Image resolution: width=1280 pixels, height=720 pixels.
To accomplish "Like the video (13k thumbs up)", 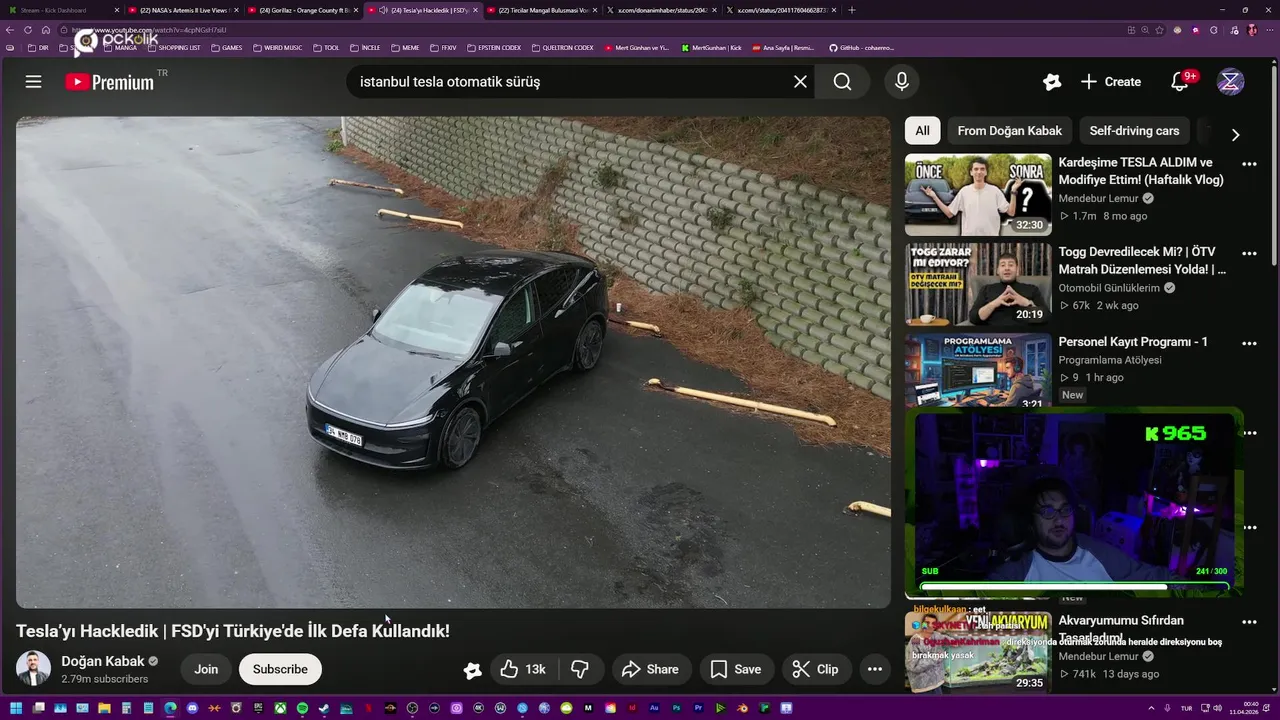I will [x=523, y=669].
